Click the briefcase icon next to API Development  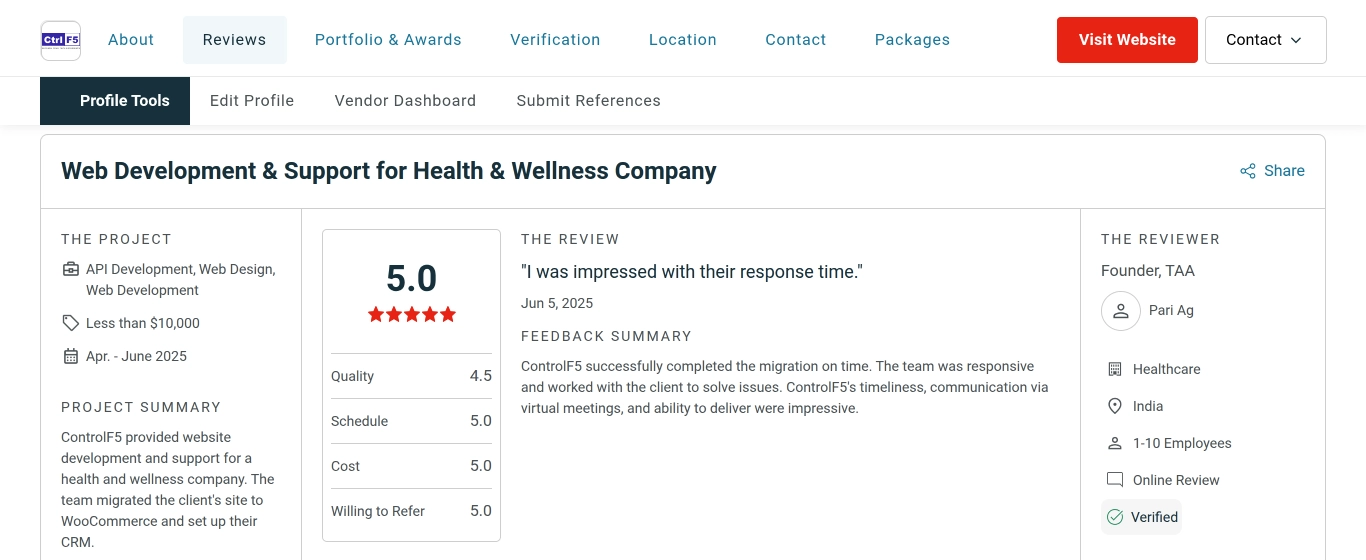[x=71, y=269]
